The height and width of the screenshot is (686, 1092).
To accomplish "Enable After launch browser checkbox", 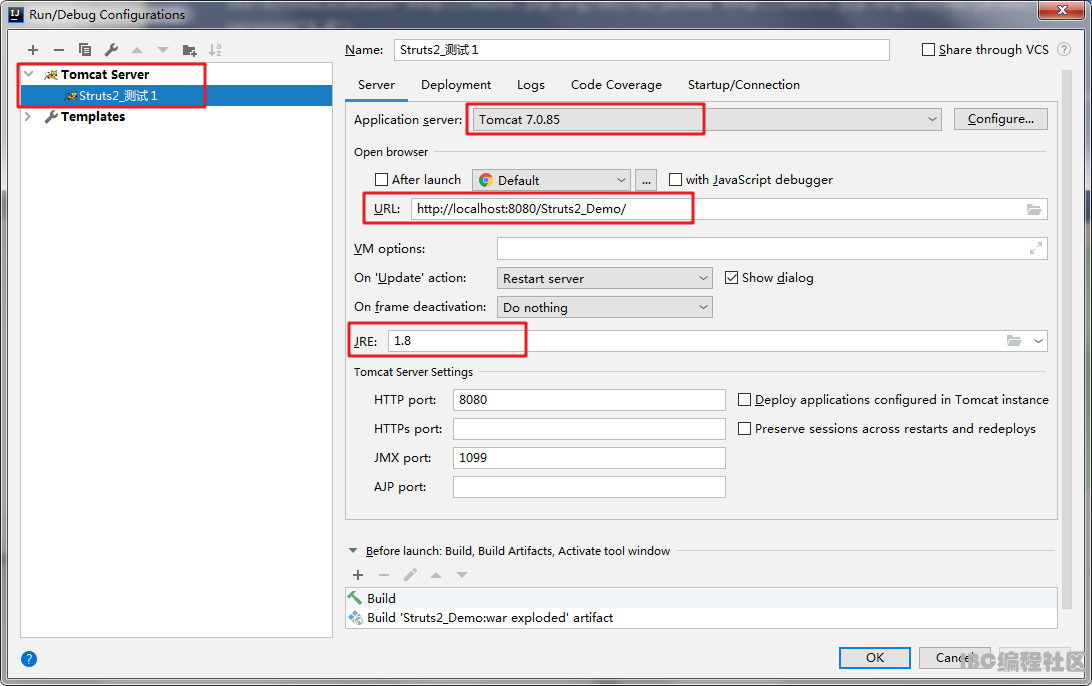I will coord(381,180).
